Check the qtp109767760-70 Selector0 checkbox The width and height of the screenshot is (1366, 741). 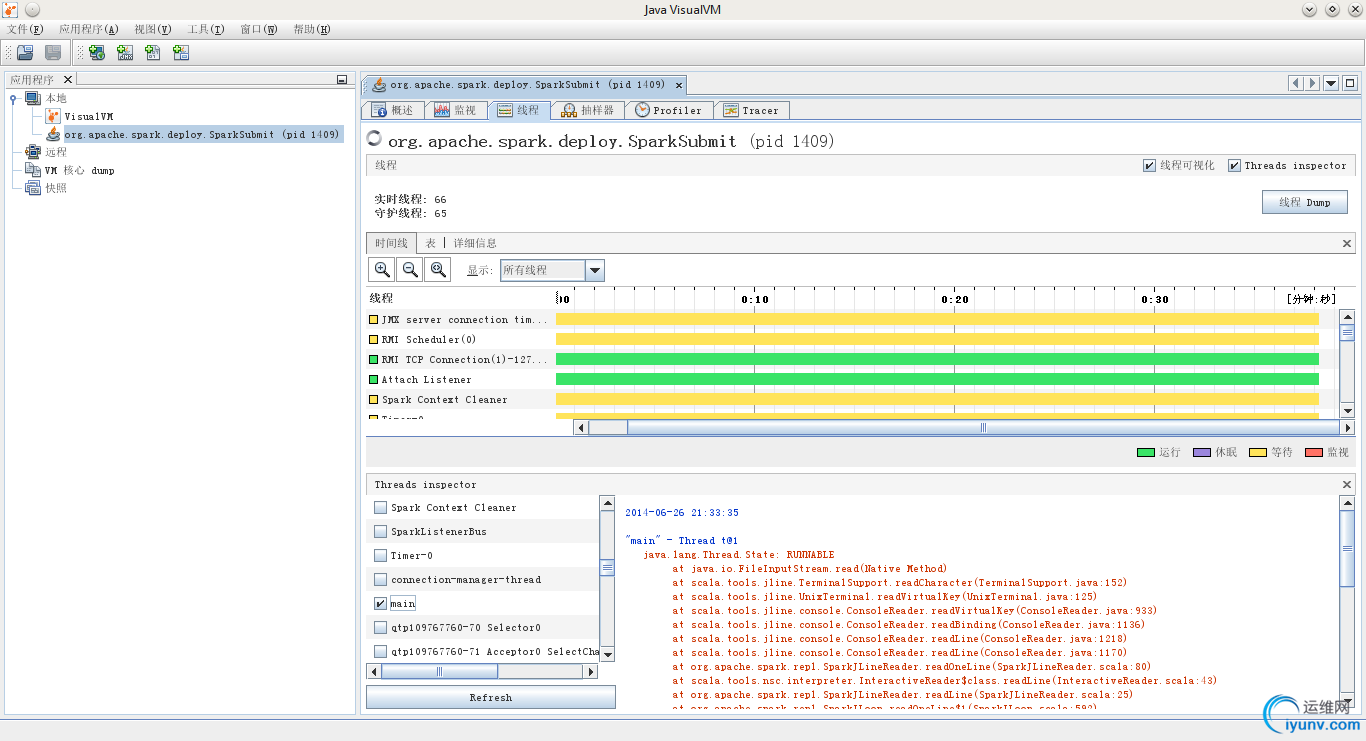pyautogui.click(x=380, y=627)
